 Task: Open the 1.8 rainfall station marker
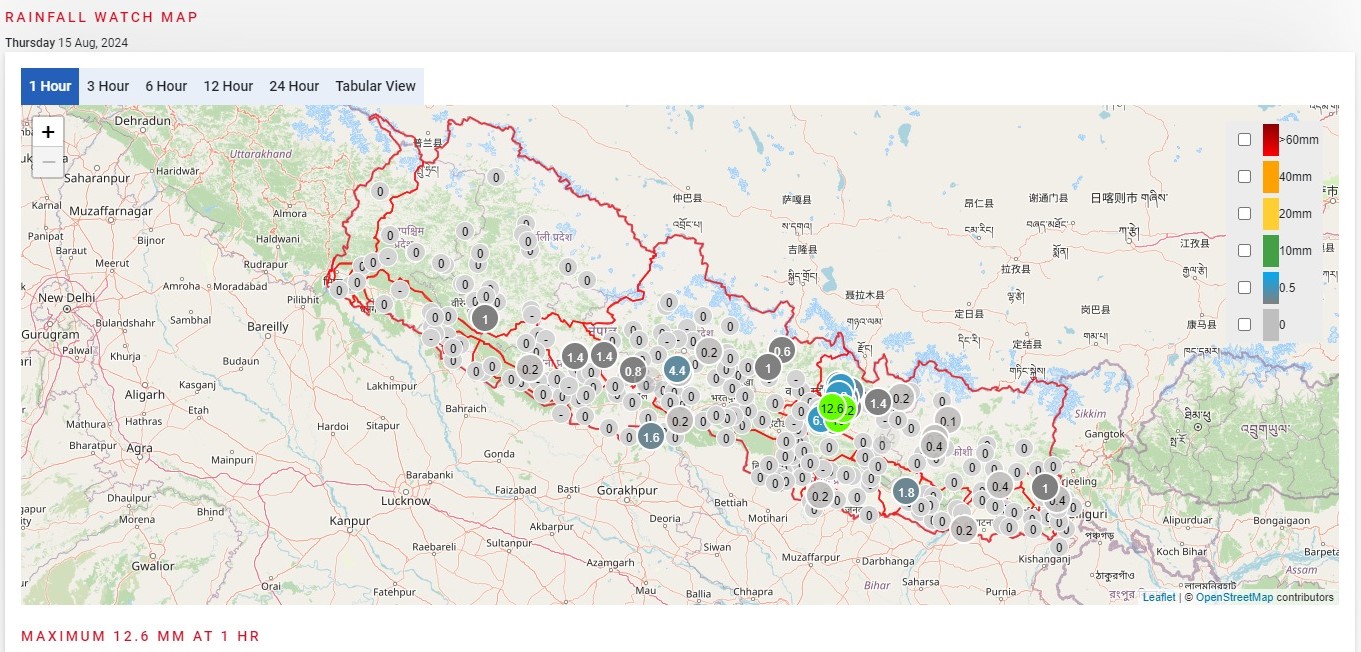(x=906, y=492)
